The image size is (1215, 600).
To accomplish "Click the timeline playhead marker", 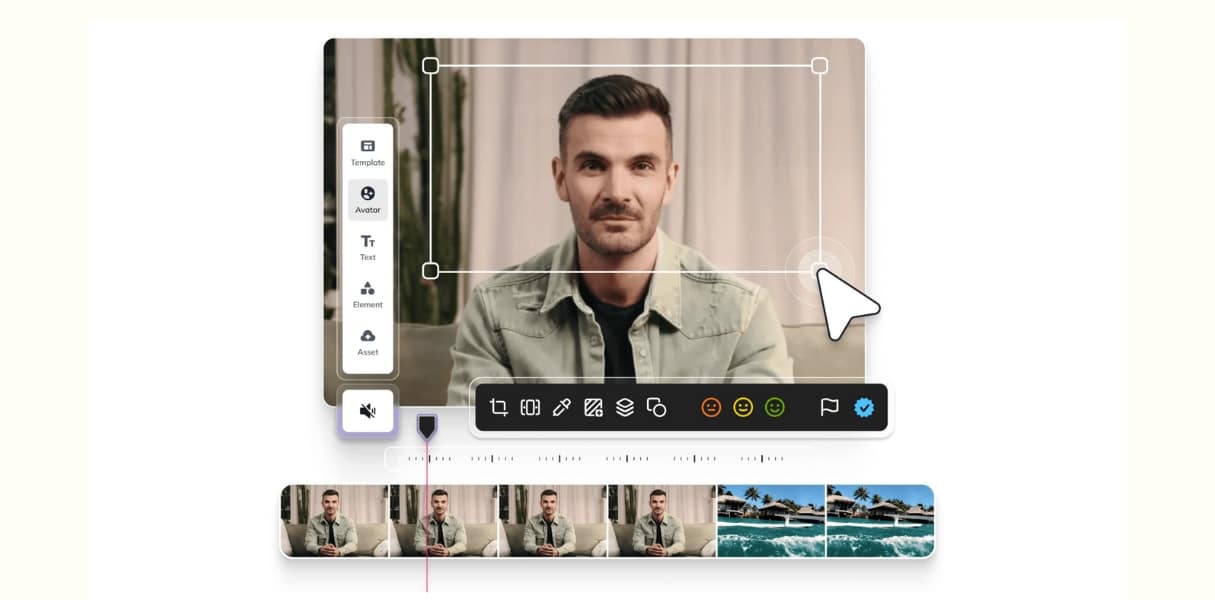I will (x=427, y=427).
